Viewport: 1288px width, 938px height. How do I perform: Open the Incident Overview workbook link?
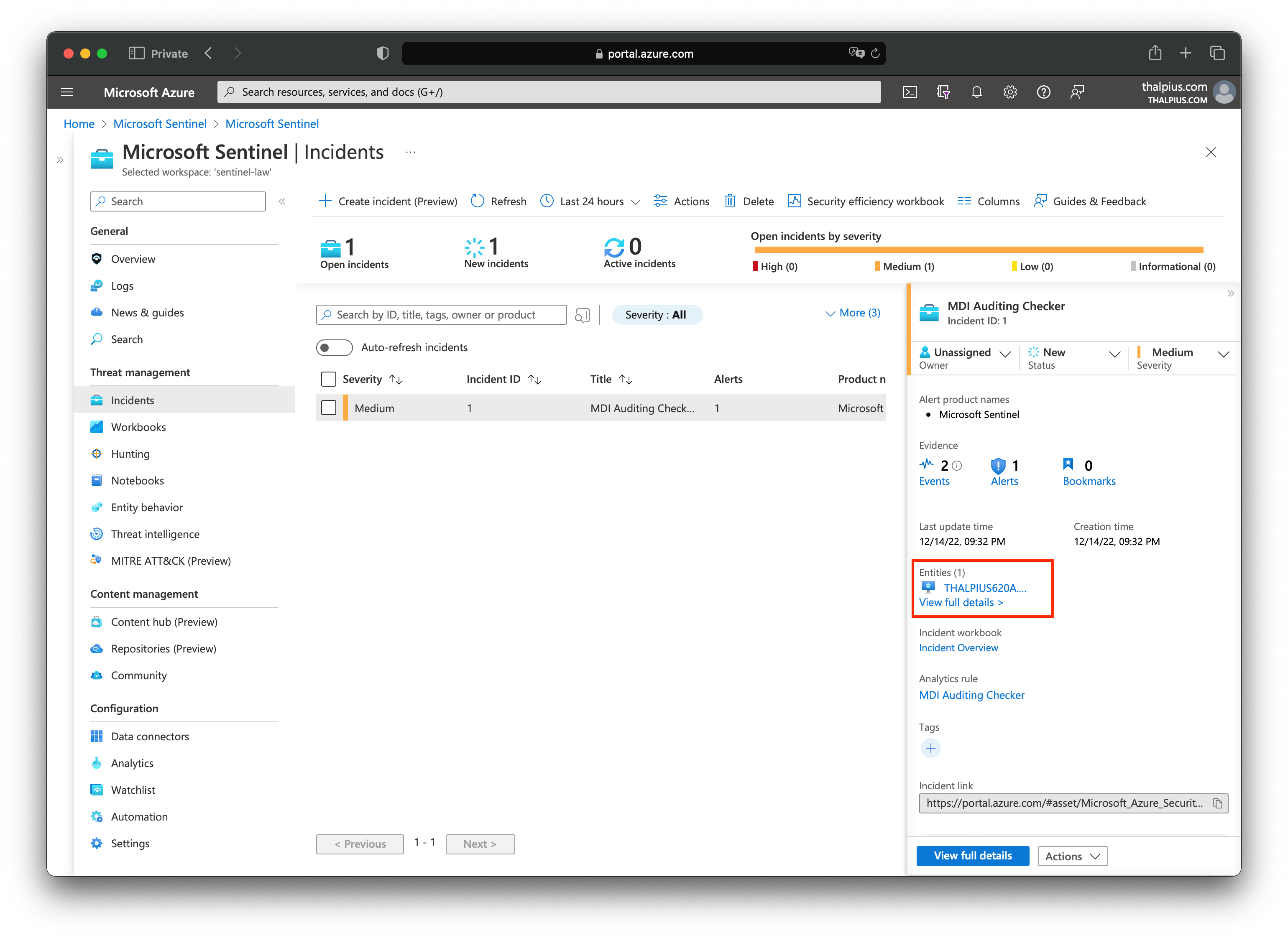pyautogui.click(x=958, y=648)
